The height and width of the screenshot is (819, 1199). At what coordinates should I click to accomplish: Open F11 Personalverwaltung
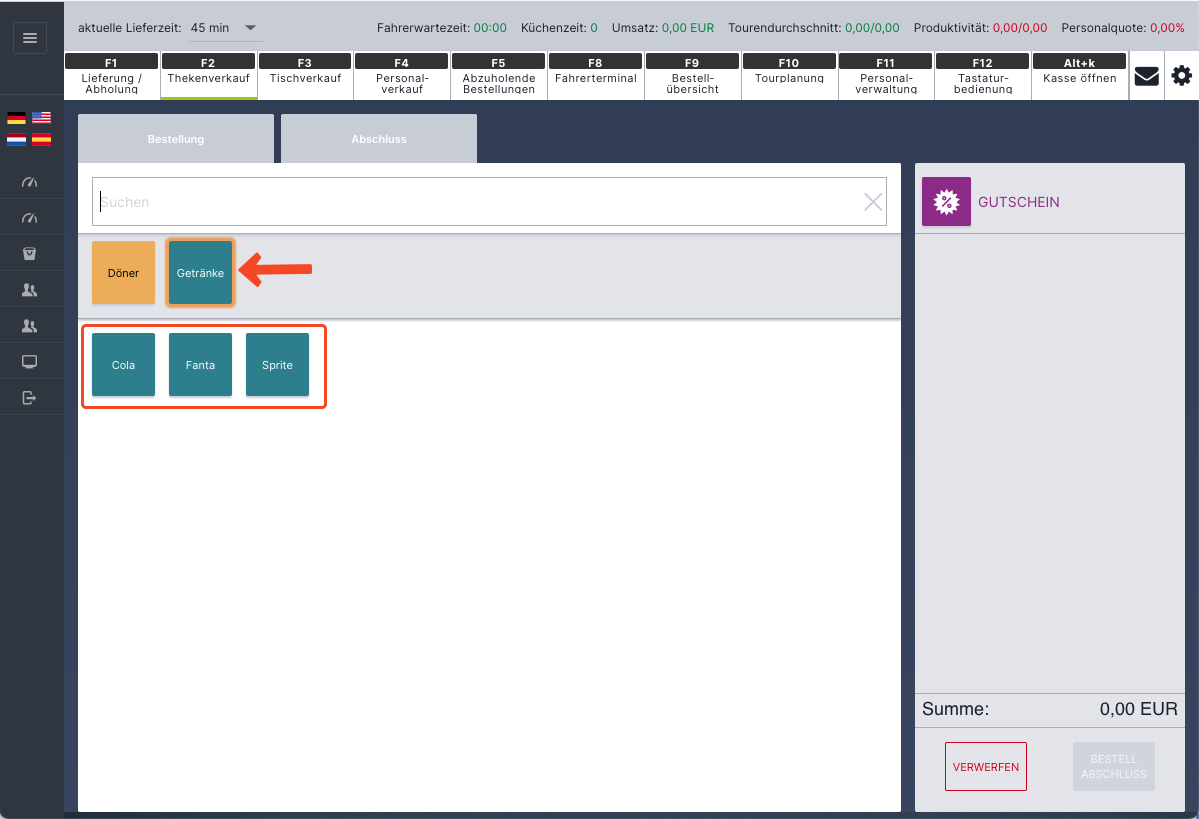[885, 75]
